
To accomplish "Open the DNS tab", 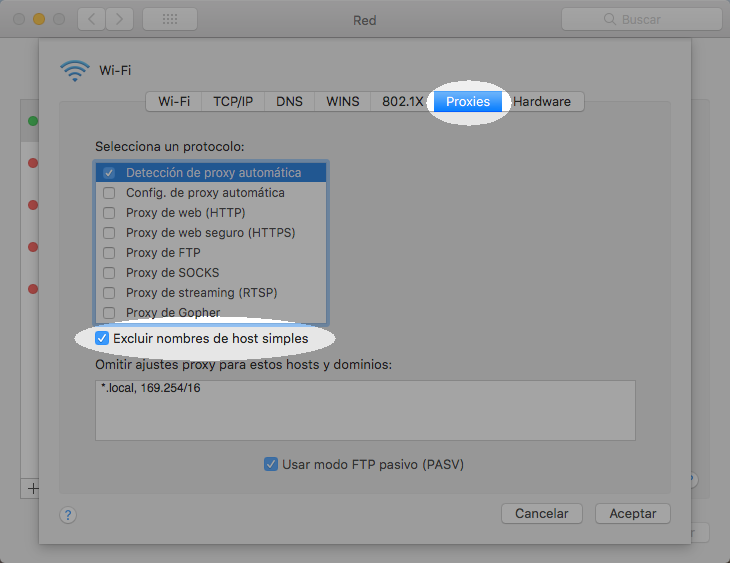I will (289, 102).
